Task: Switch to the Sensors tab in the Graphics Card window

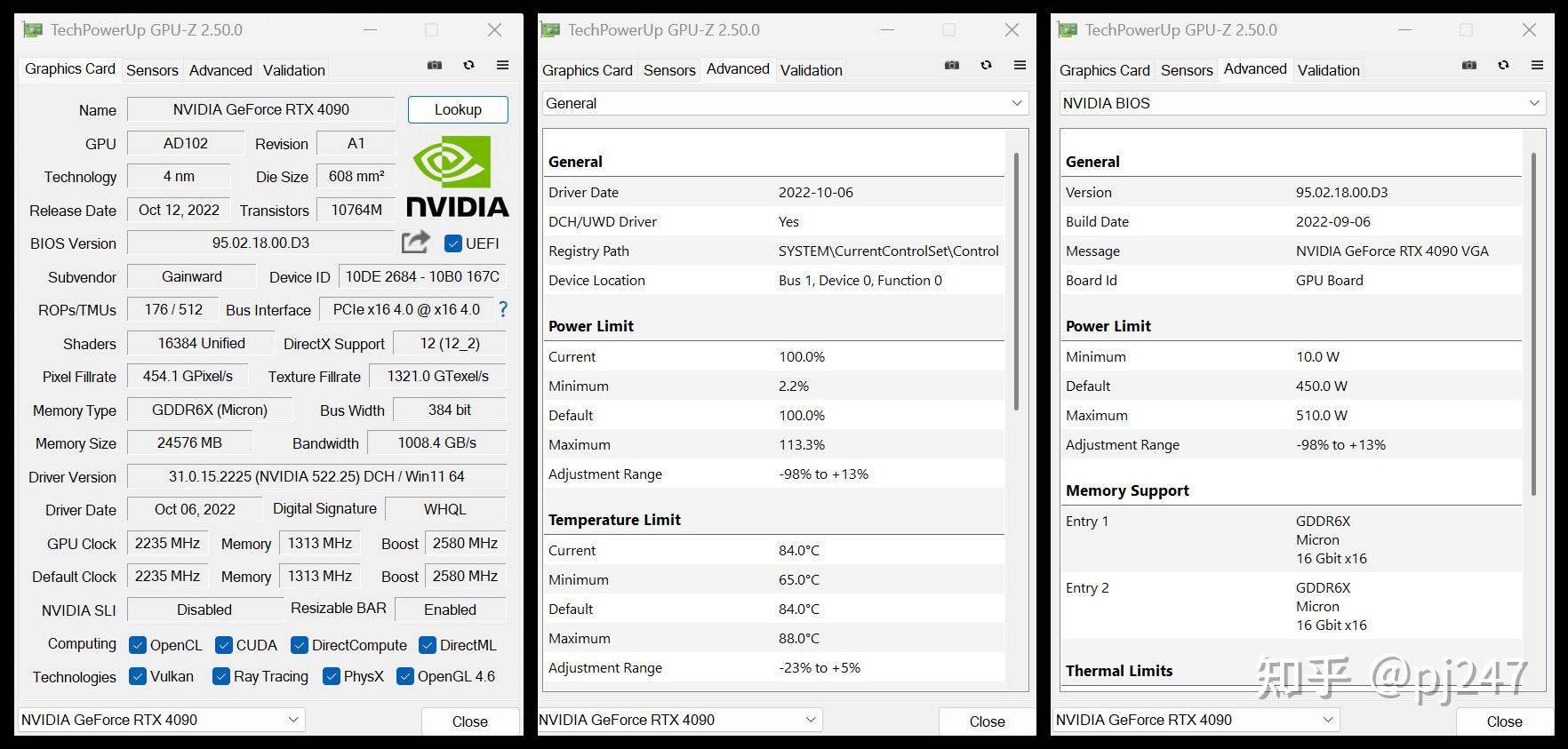Action: pyautogui.click(x=152, y=70)
